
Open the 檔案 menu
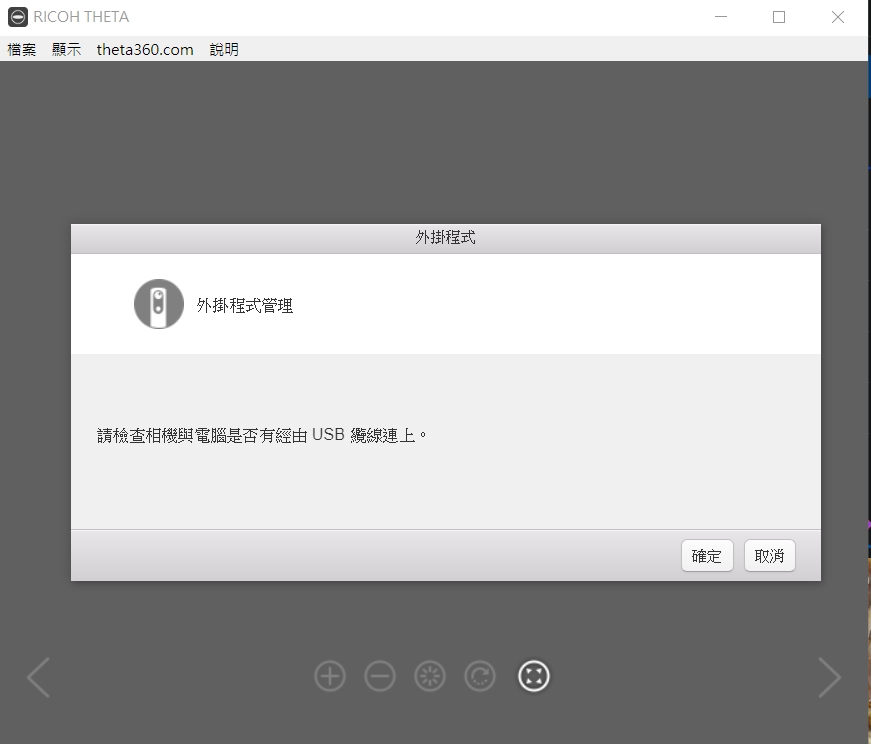[x=22, y=49]
